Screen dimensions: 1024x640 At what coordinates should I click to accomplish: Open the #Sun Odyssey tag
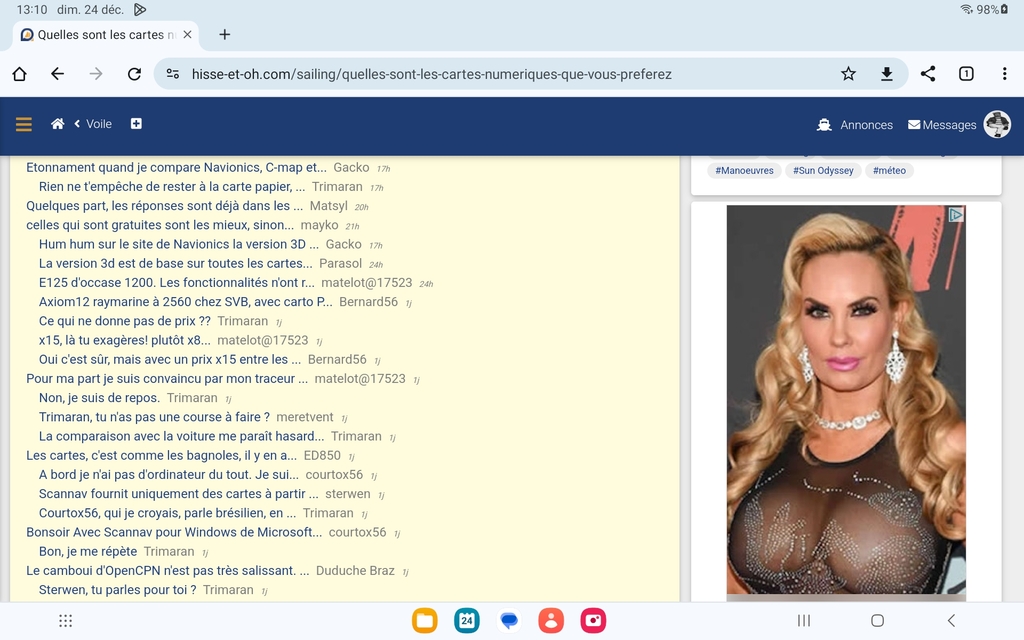pyautogui.click(x=823, y=170)
